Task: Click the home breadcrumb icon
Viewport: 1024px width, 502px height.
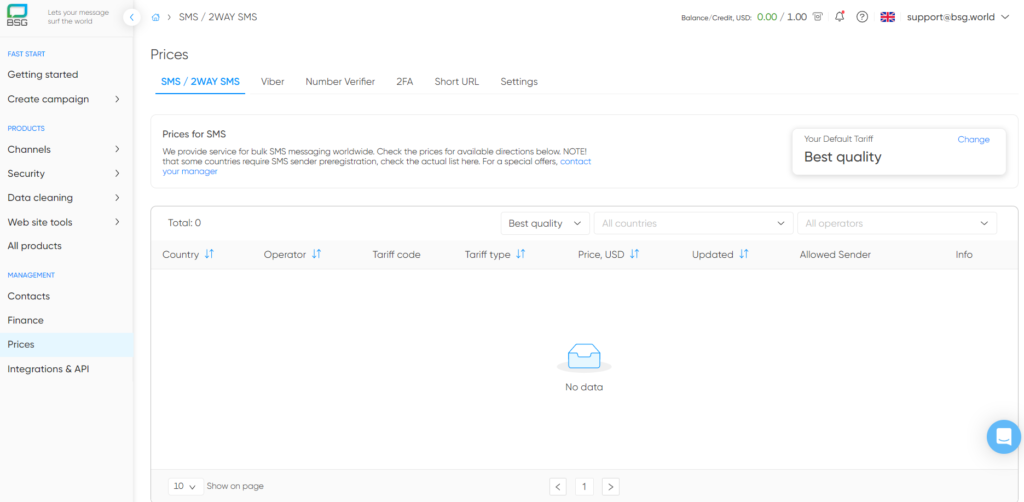Action: coord(156,17)
